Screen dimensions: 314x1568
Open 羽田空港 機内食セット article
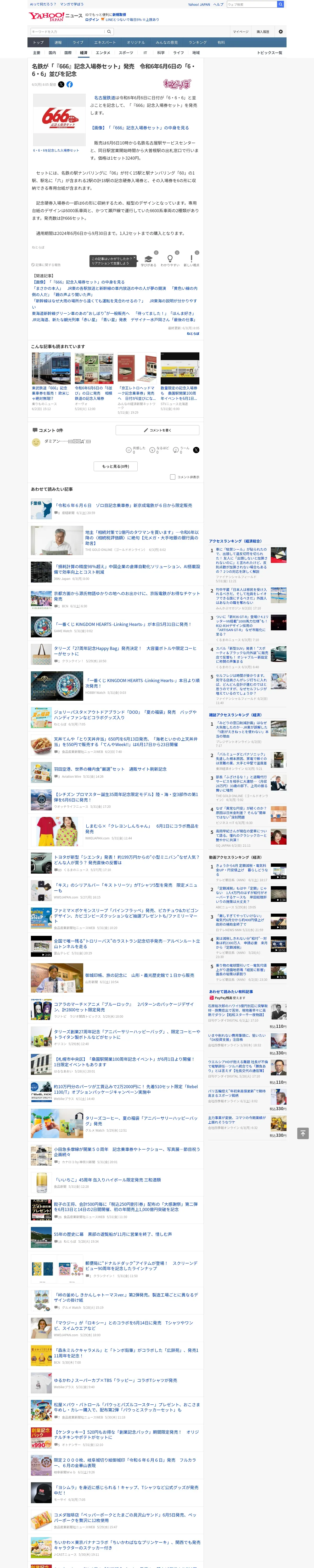click(110, 769)
